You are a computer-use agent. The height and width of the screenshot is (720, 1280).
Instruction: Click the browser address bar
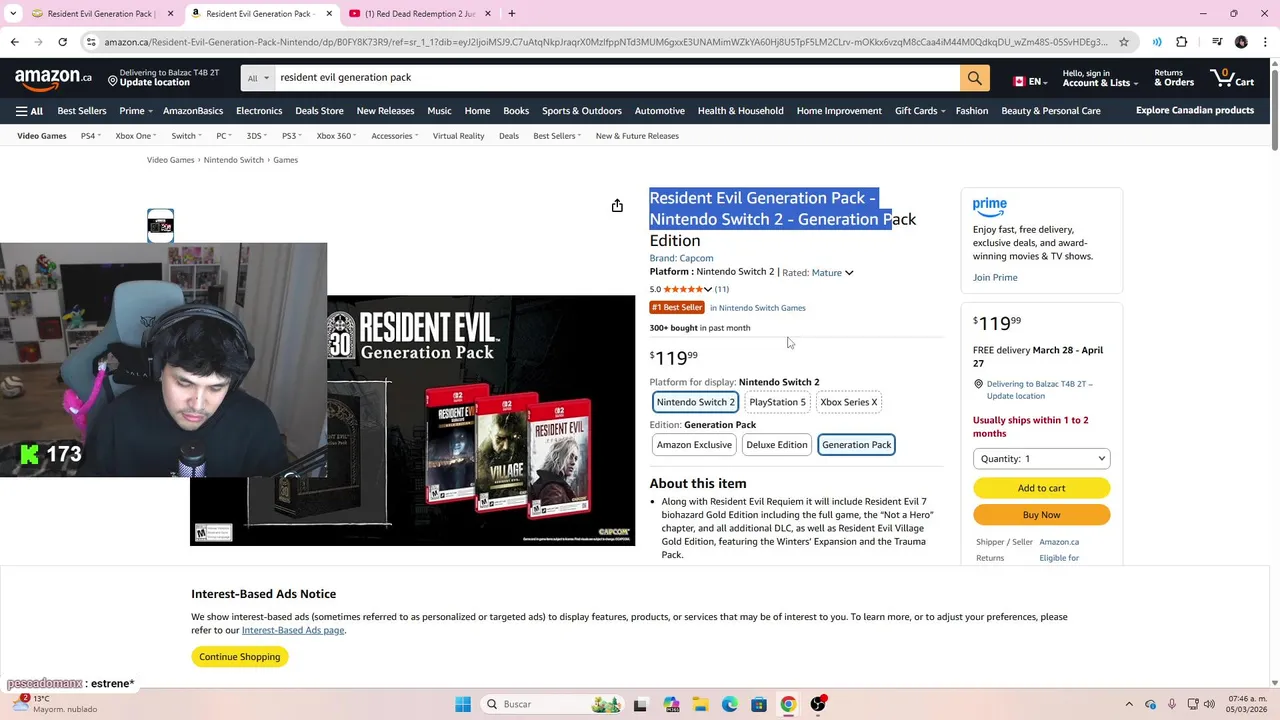pyautogui.click(x=605, y=42)
